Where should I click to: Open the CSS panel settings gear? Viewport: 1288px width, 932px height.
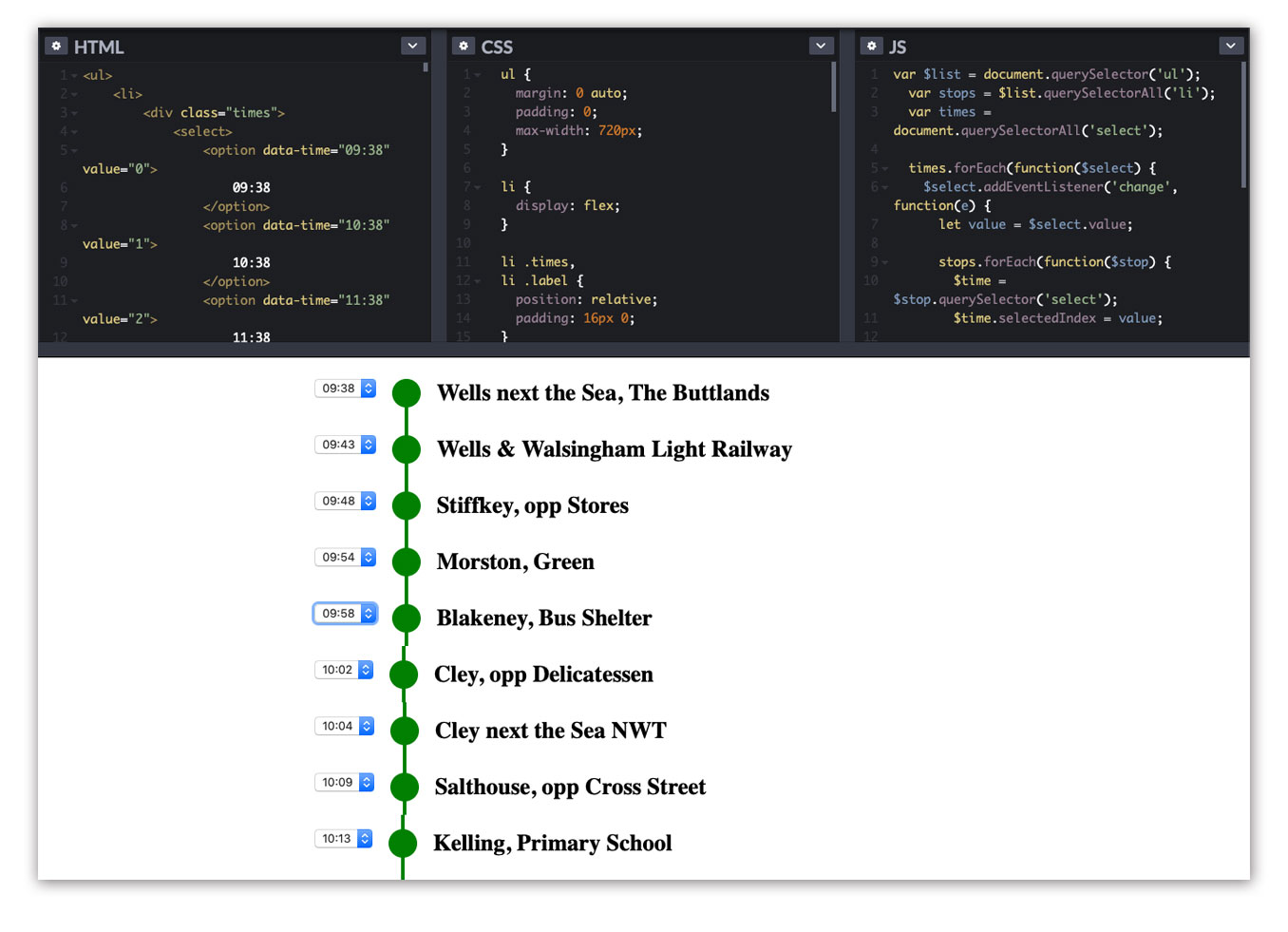tap(464, 46)
